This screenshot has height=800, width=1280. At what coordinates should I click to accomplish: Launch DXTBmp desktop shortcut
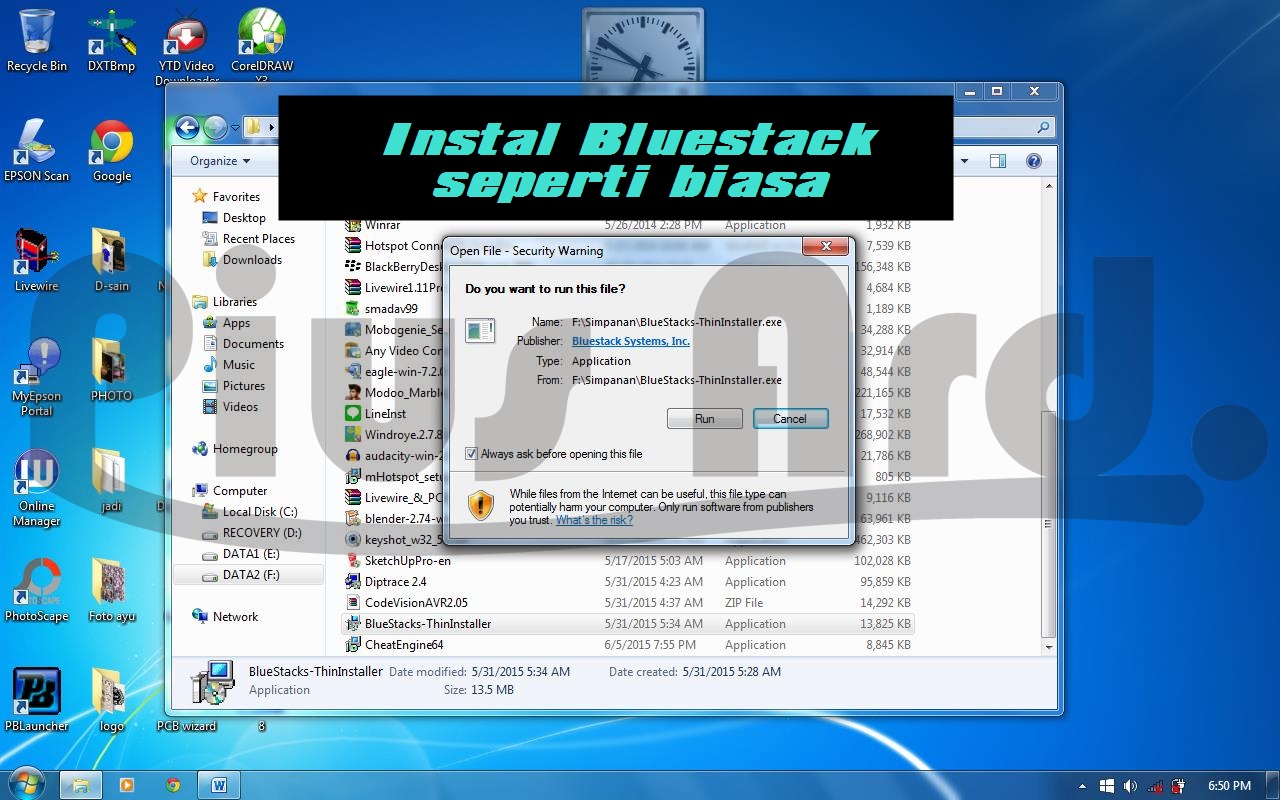coord(111,40)
